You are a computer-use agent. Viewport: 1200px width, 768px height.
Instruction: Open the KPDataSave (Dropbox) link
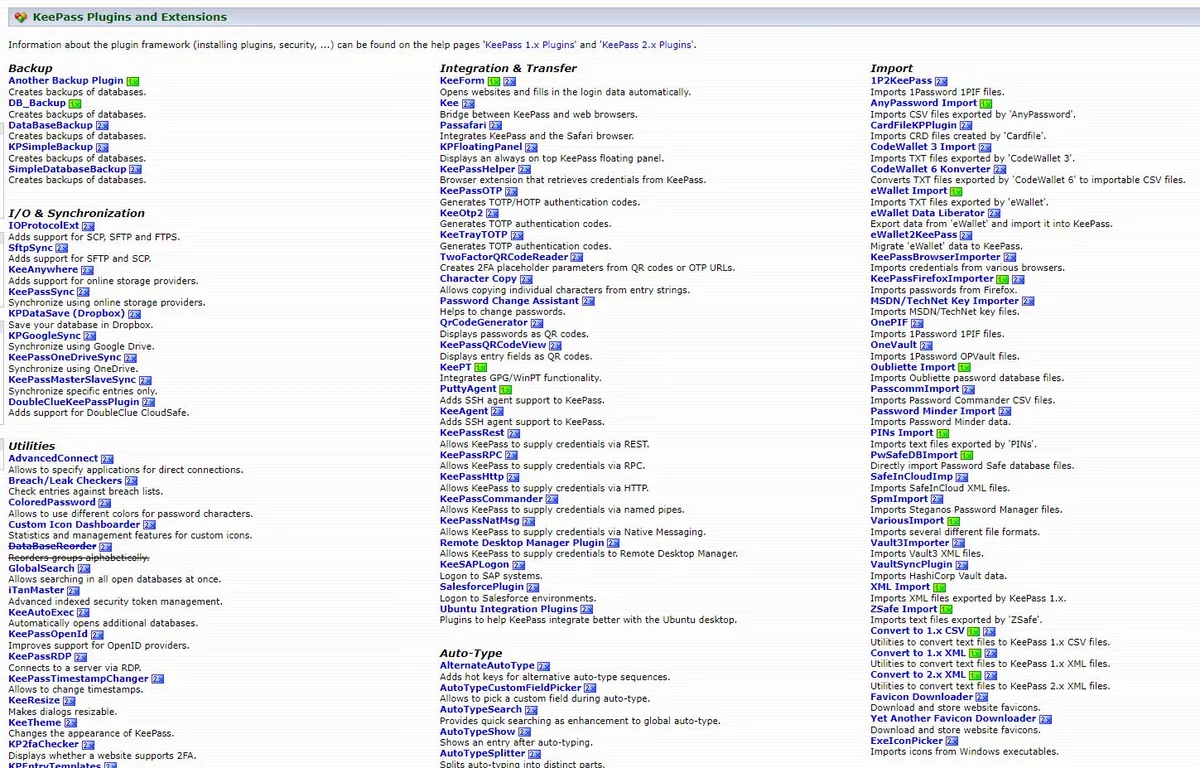click(x=67, y=313)
